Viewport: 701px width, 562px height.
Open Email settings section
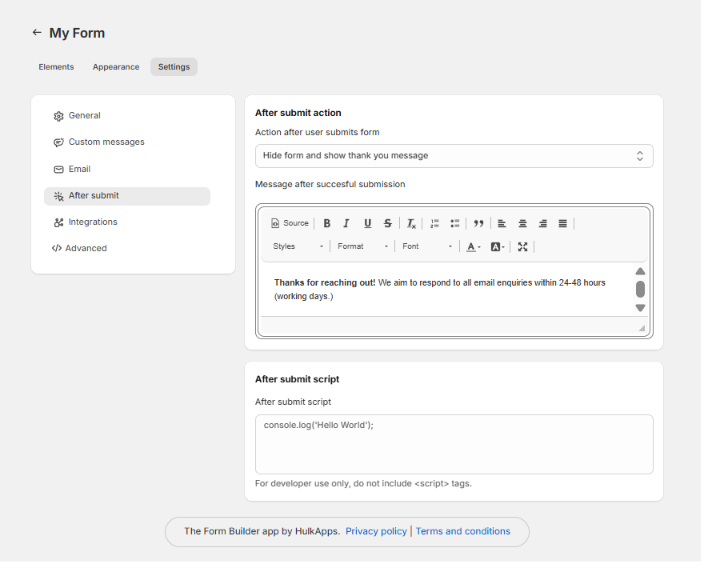pyautogui.click(x=127, y=169)
